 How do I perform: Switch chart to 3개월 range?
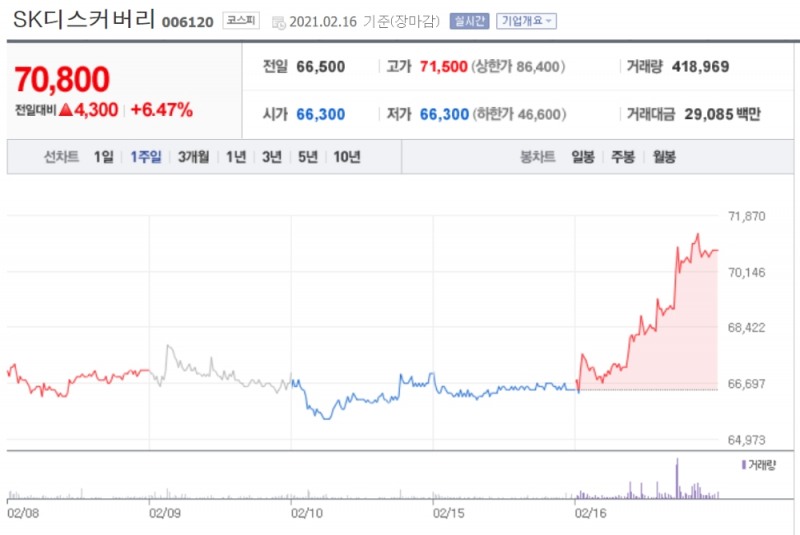click(194, 157)
